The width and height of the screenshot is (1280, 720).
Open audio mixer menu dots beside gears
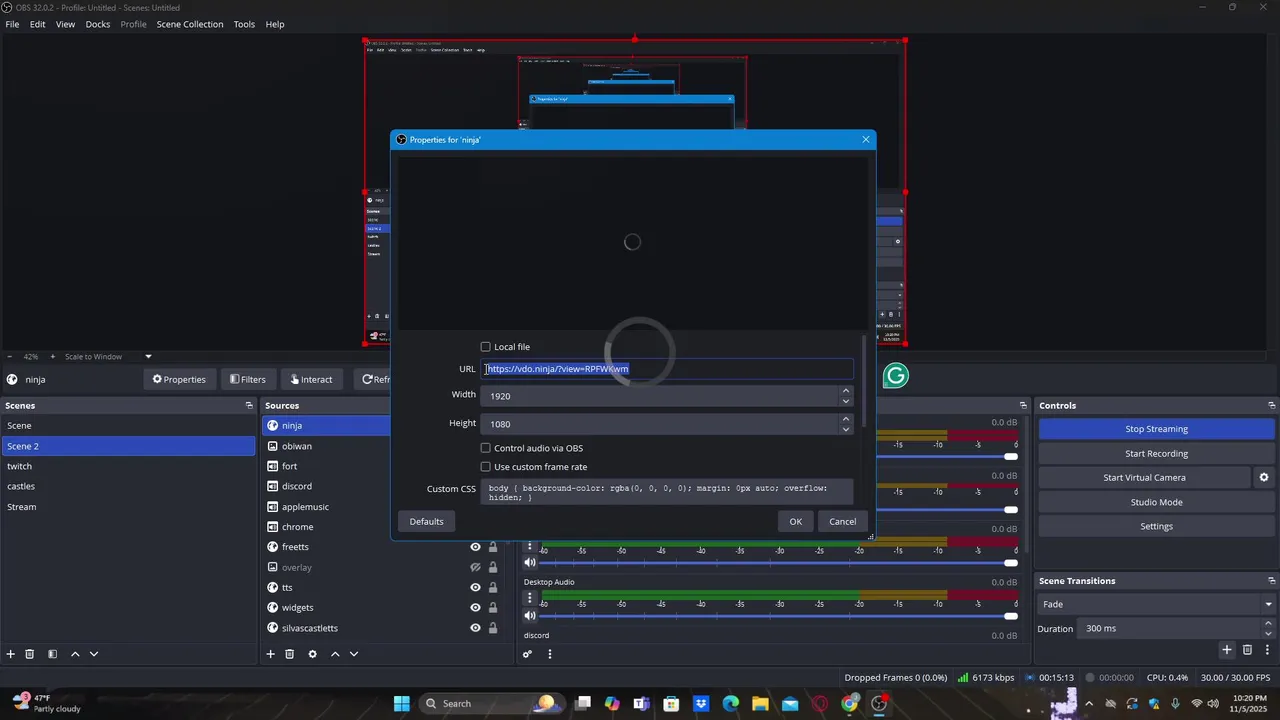click(x=549, y=654)
